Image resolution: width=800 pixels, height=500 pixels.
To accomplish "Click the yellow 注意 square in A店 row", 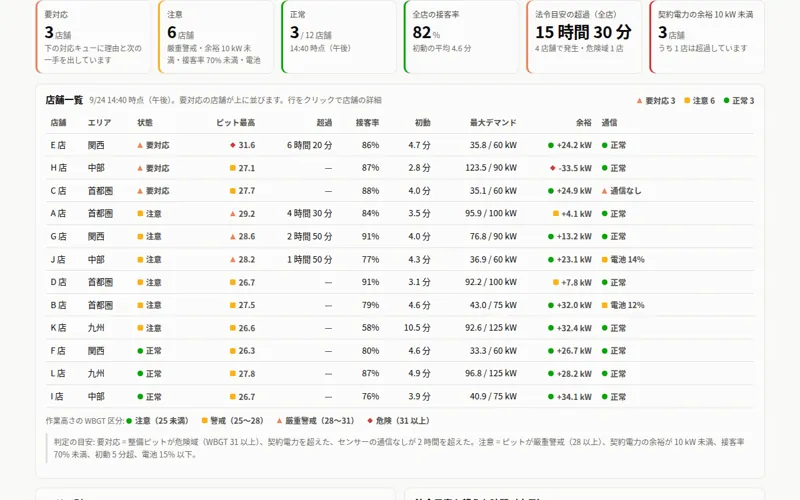I will point(140,214).
